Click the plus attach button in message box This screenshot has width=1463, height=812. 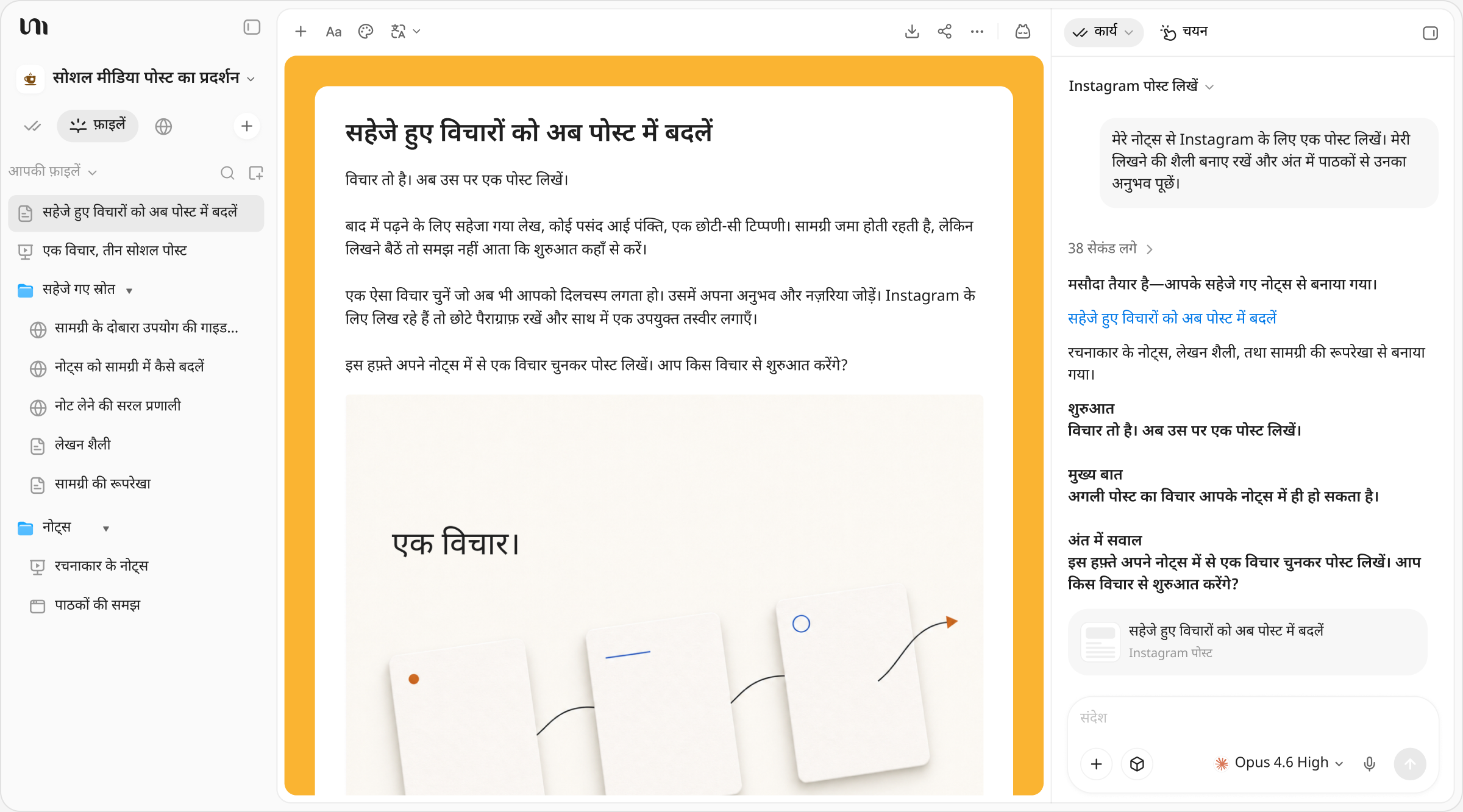(1096, 764)
